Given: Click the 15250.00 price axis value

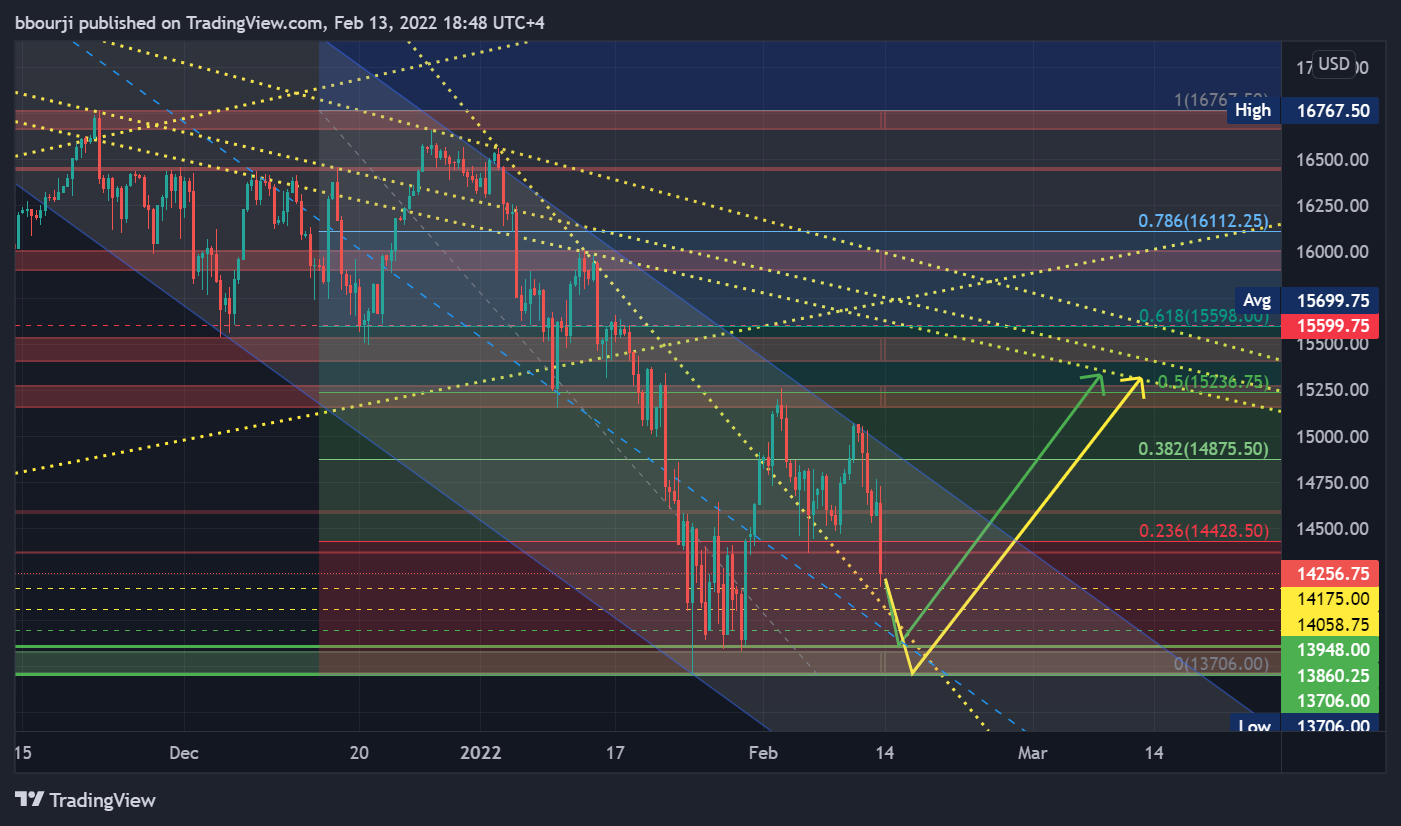Looking at the screenshot, I should point(1332,390).
